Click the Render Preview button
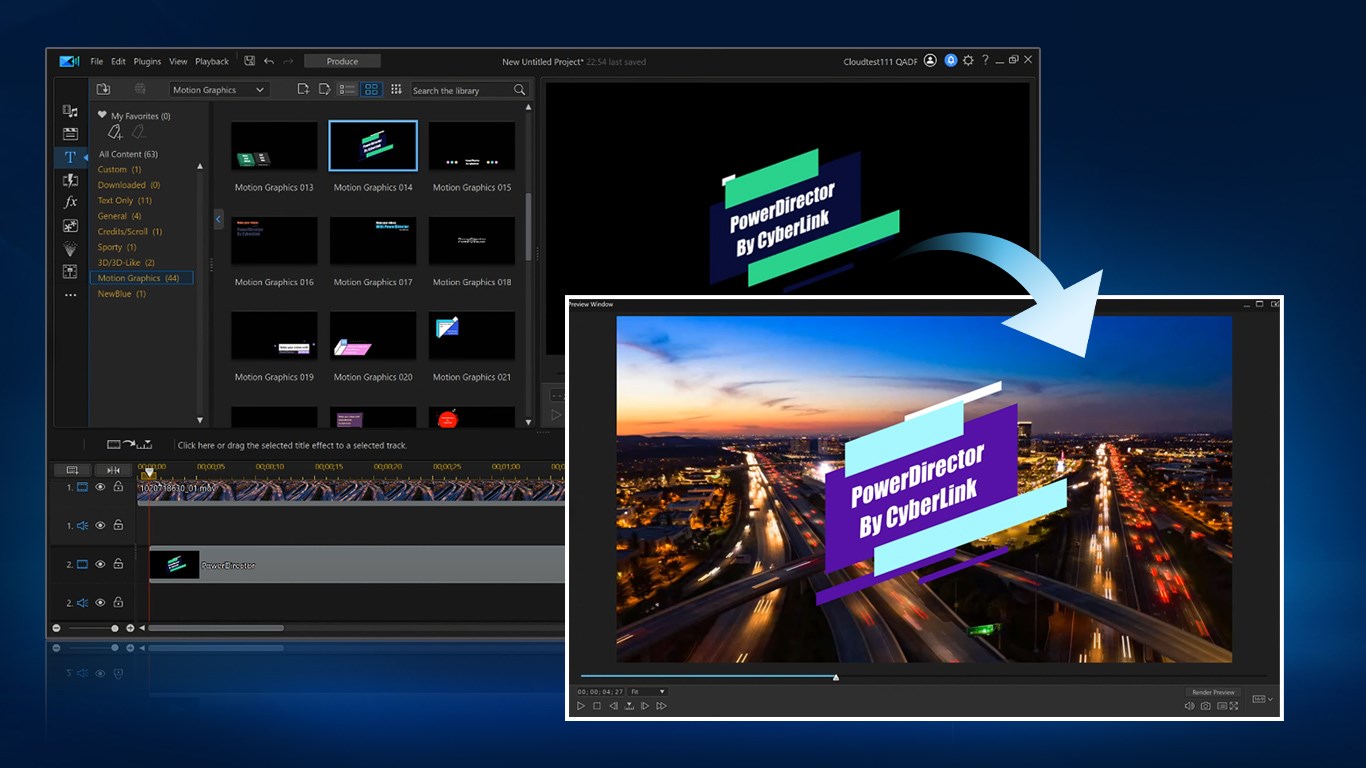Screen dimensions: 1366x768 tap(1214, 692)
